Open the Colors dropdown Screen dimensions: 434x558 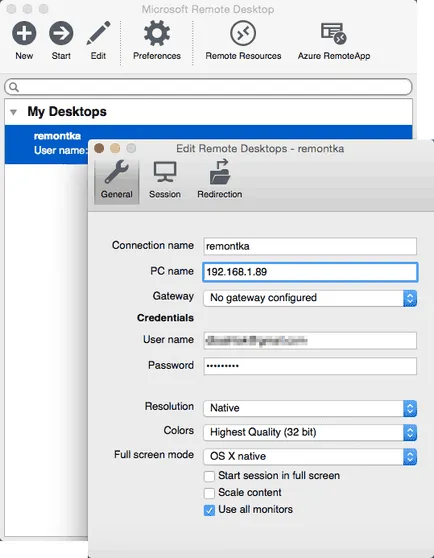coord(310,432)
